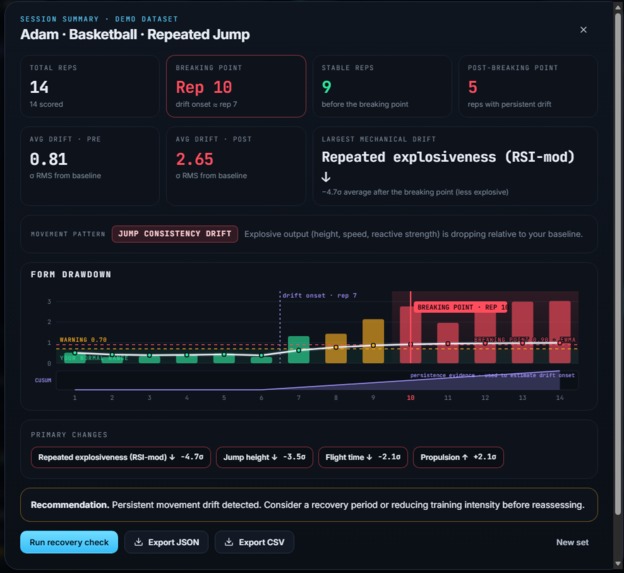Click the Largest Mechanical Drift down arrow
The image size is (624, 573).
pos(326,177)
